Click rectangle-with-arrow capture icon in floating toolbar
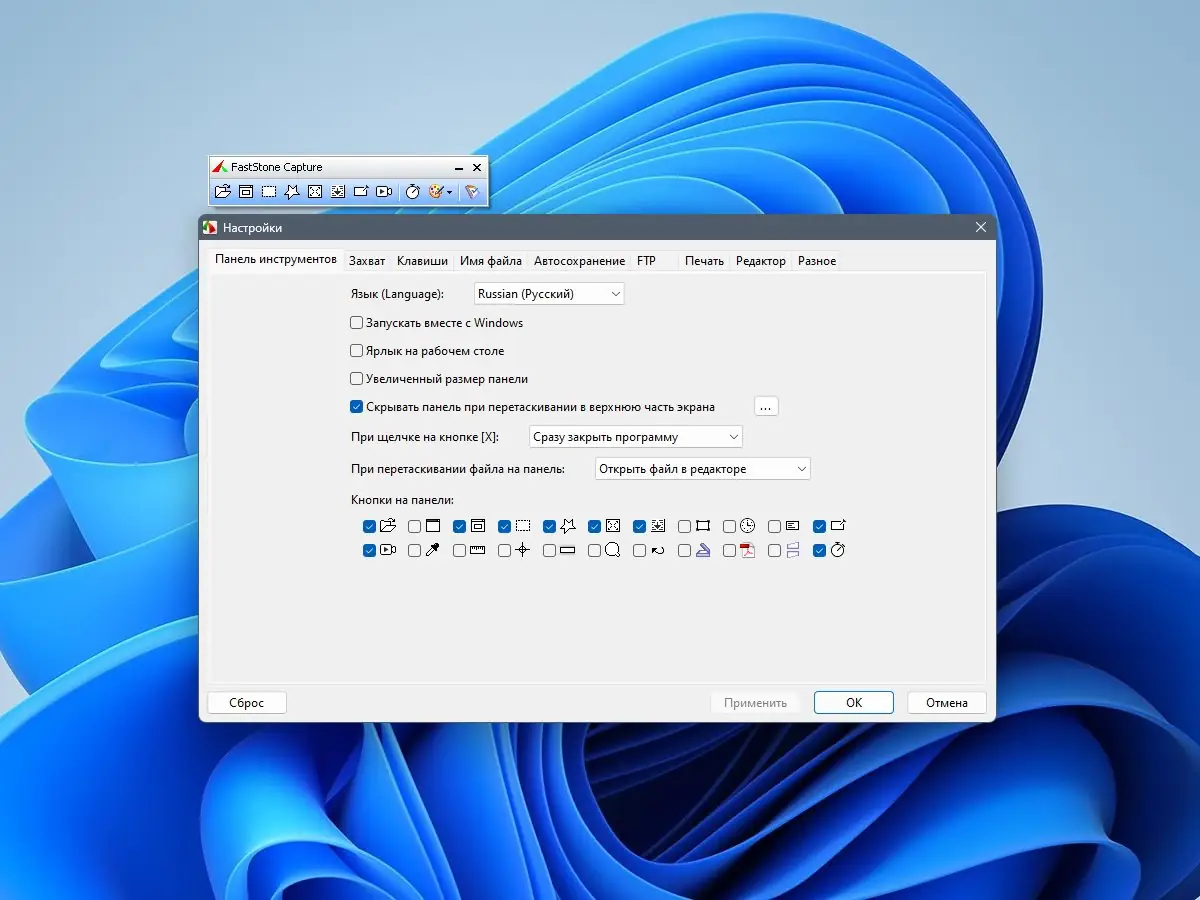 pyautogui.click(x=361, y=192)
